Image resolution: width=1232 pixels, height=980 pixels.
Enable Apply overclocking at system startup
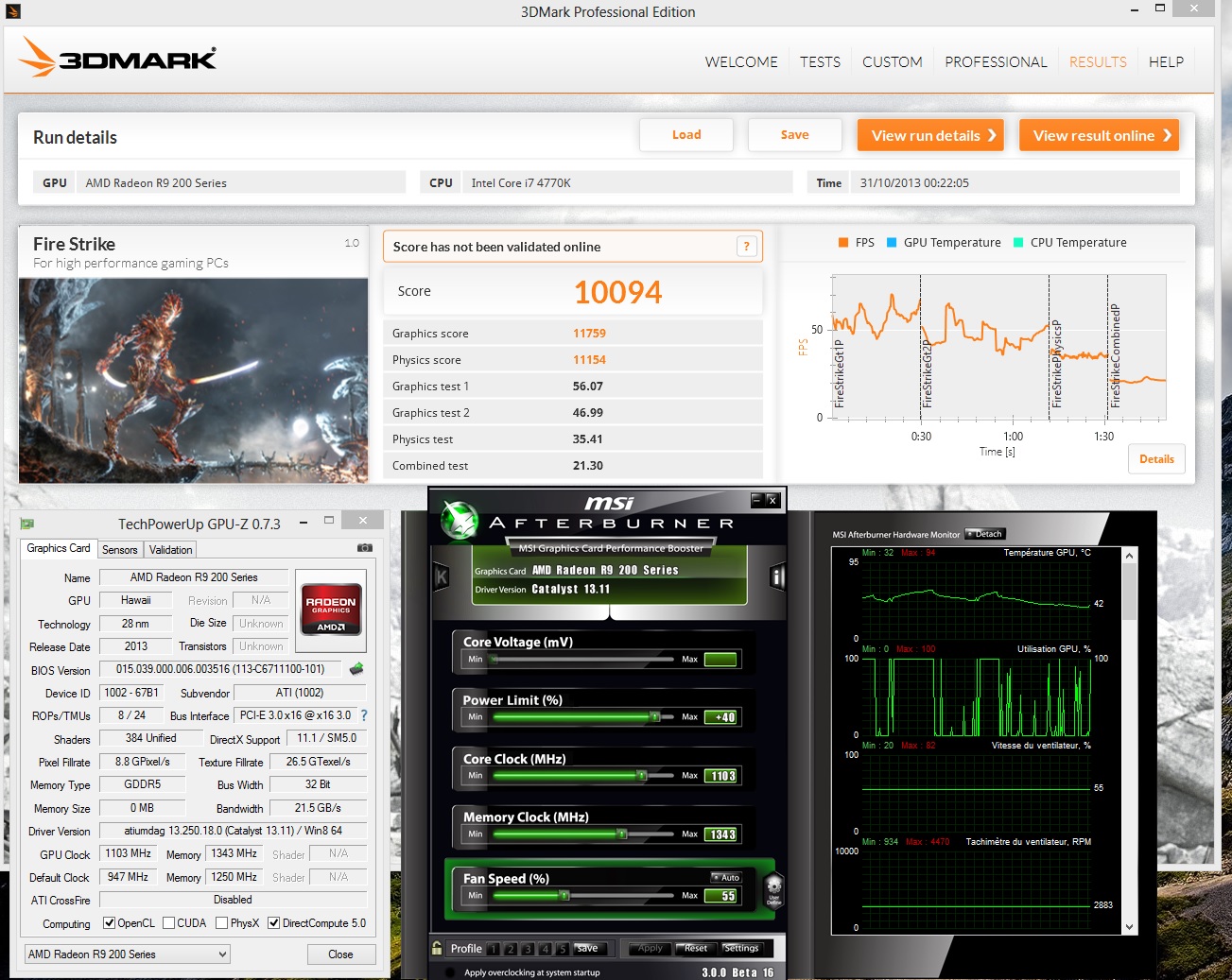(x=450, y=971)
